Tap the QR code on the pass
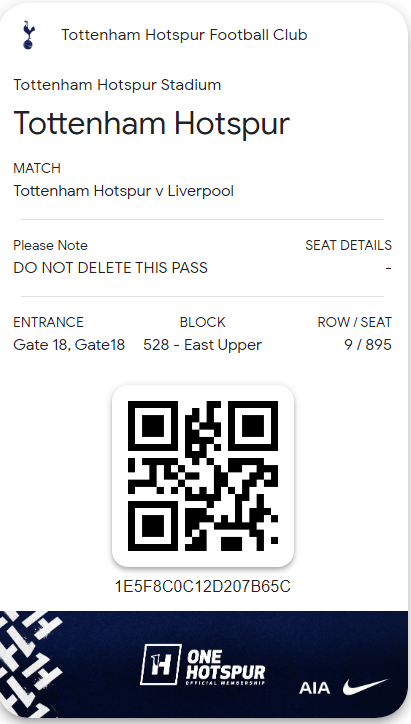 coord(203,476)
